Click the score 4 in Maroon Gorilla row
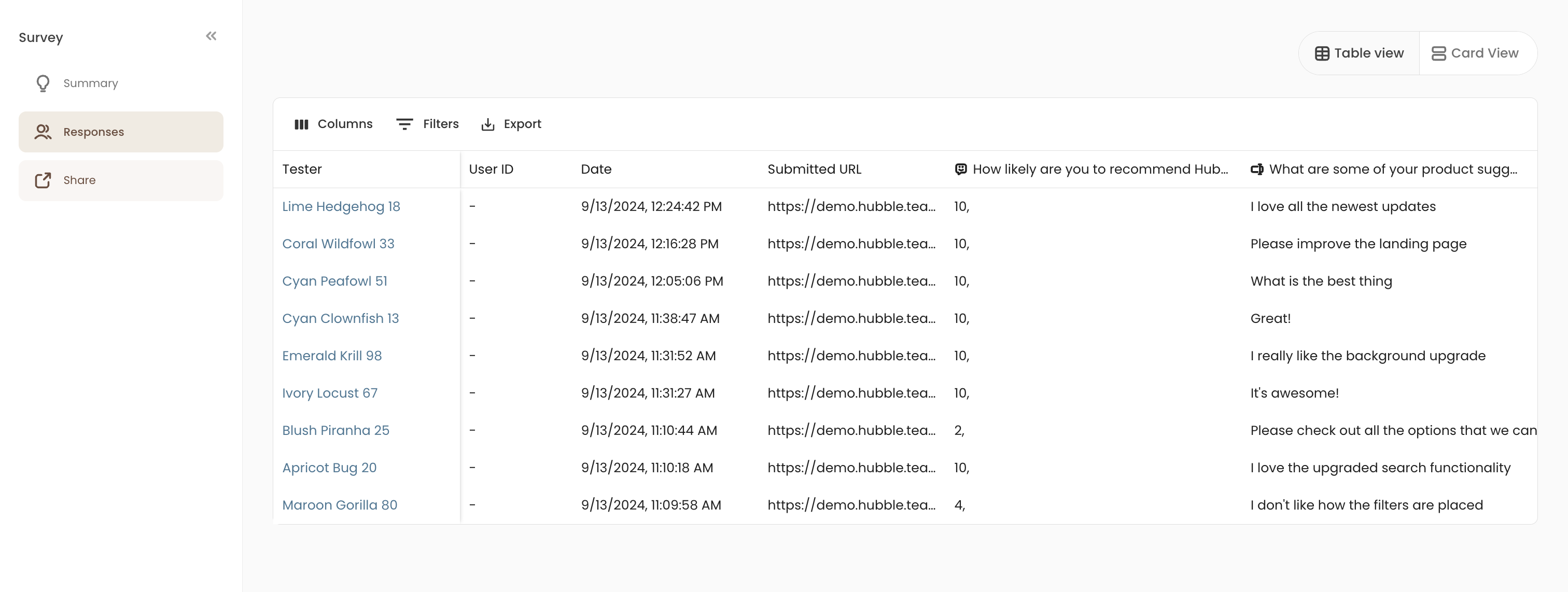 (959, 505)
